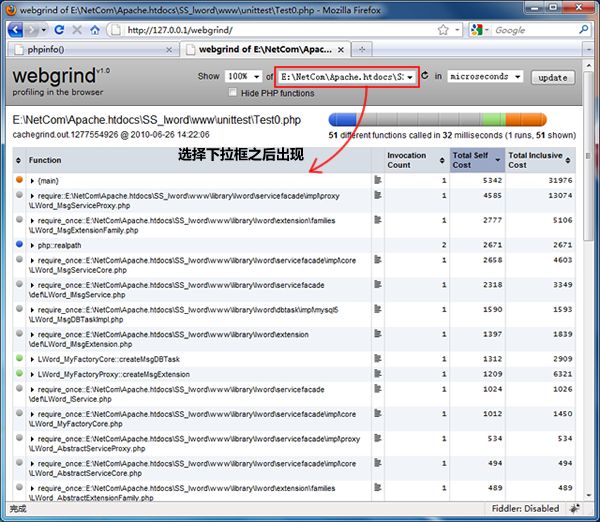Click the Google search engine icon

pyautogui.click(x=476, y=30)
